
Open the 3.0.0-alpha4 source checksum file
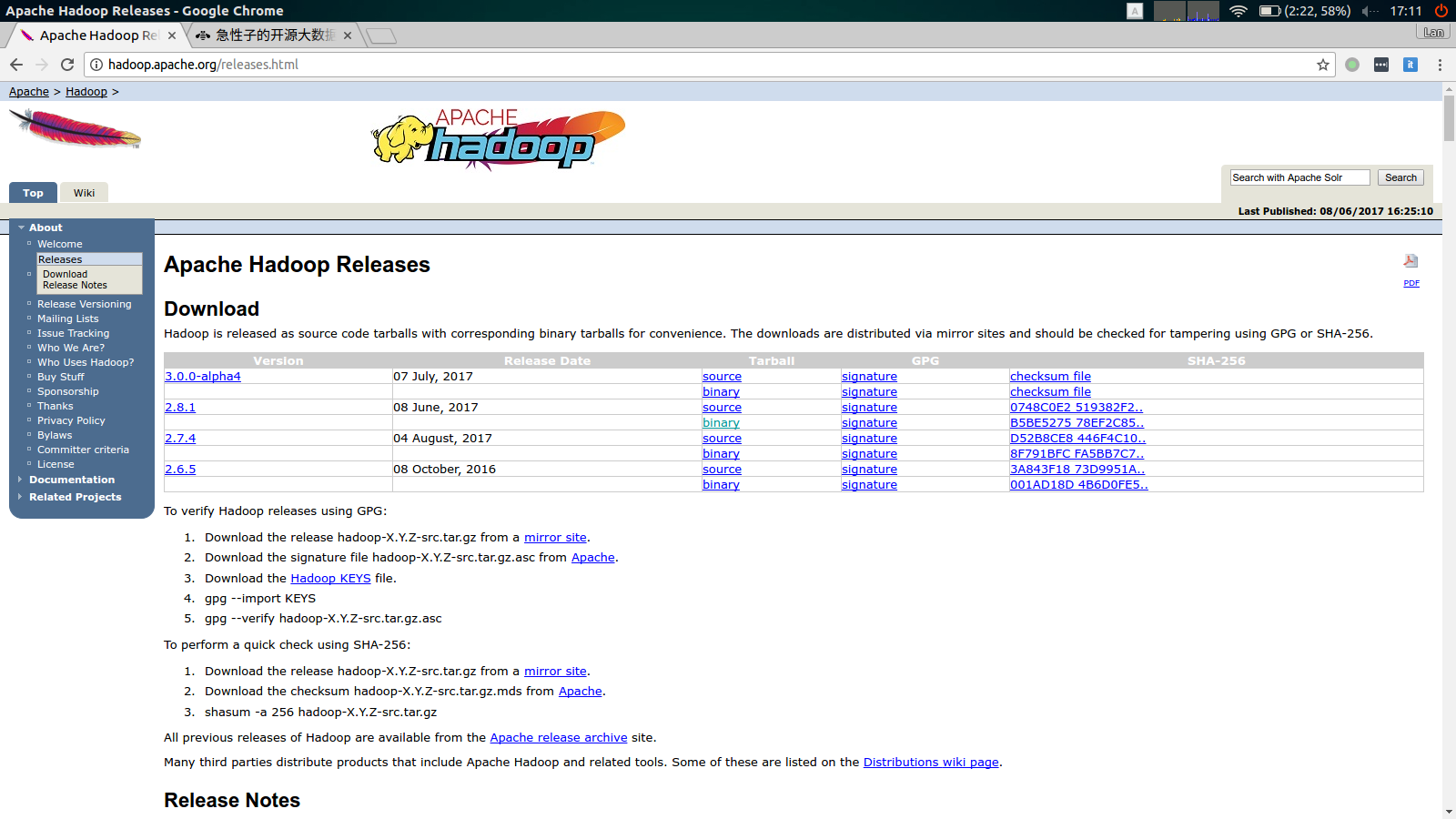point(1050,377)
